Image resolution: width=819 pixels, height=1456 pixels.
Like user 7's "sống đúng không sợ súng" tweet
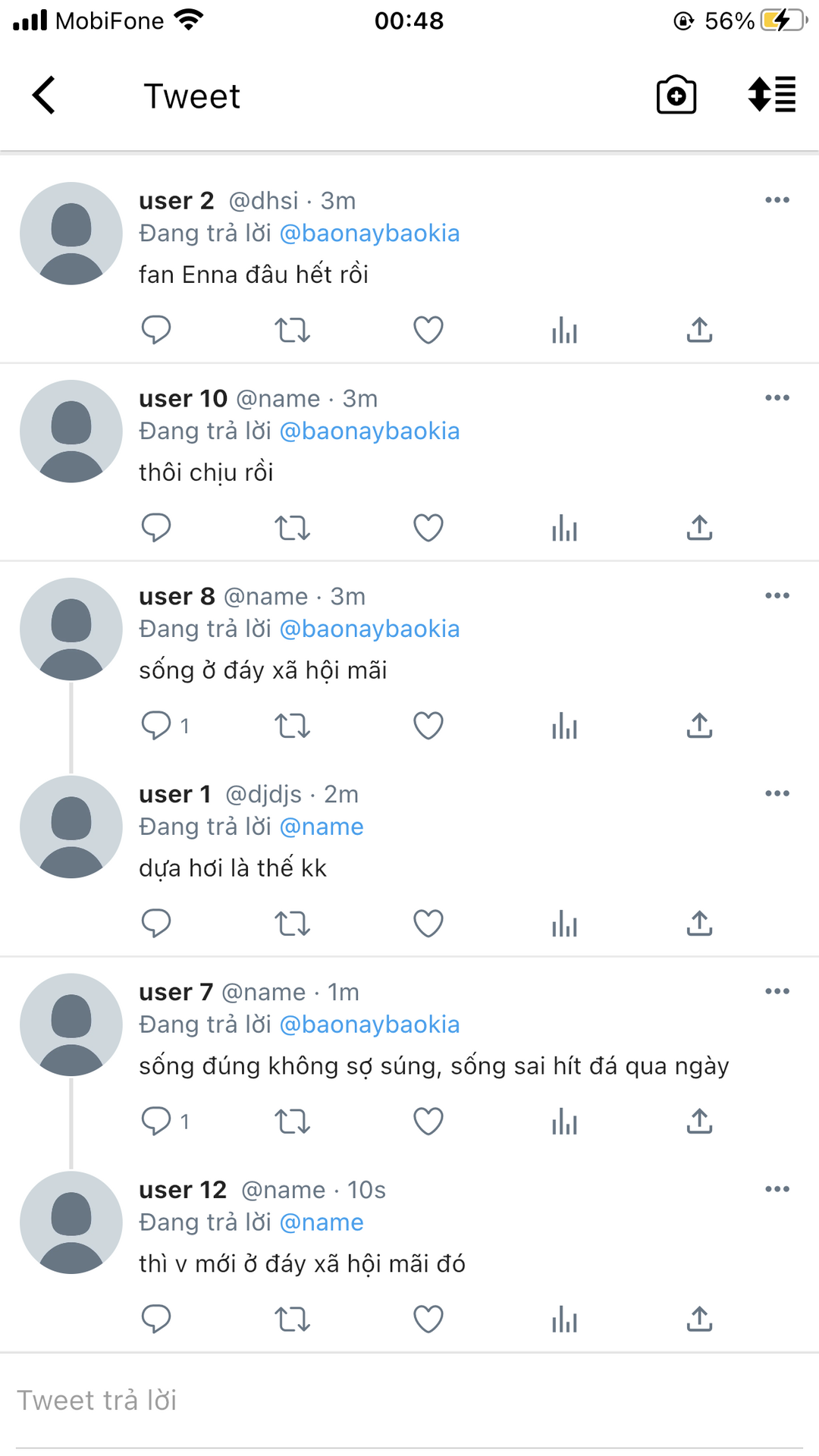[428, 1122]
